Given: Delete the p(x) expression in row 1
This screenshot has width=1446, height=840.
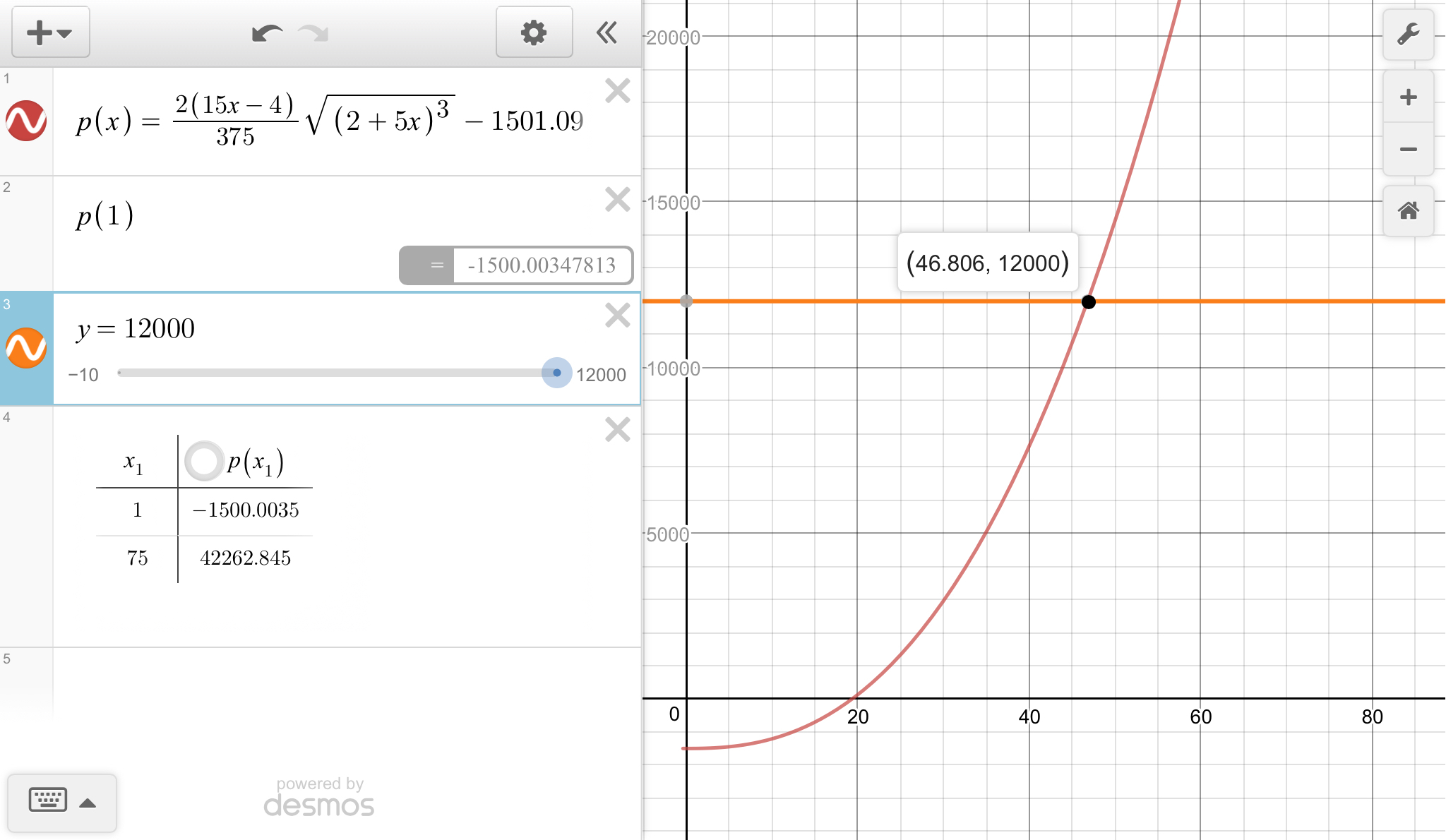Looking at the screenshot, I should (x=618, y=90).
